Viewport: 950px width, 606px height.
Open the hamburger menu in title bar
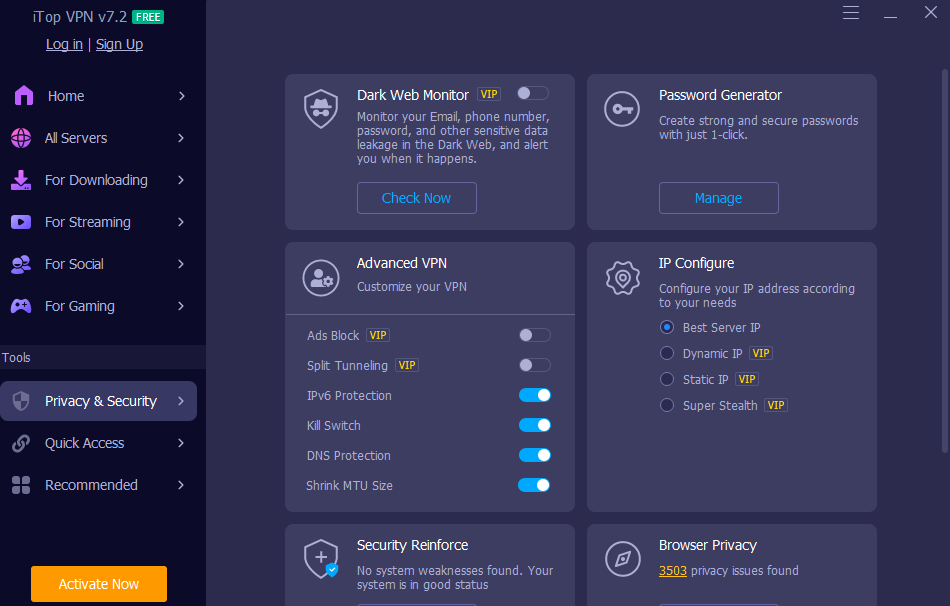coord(851,13)
